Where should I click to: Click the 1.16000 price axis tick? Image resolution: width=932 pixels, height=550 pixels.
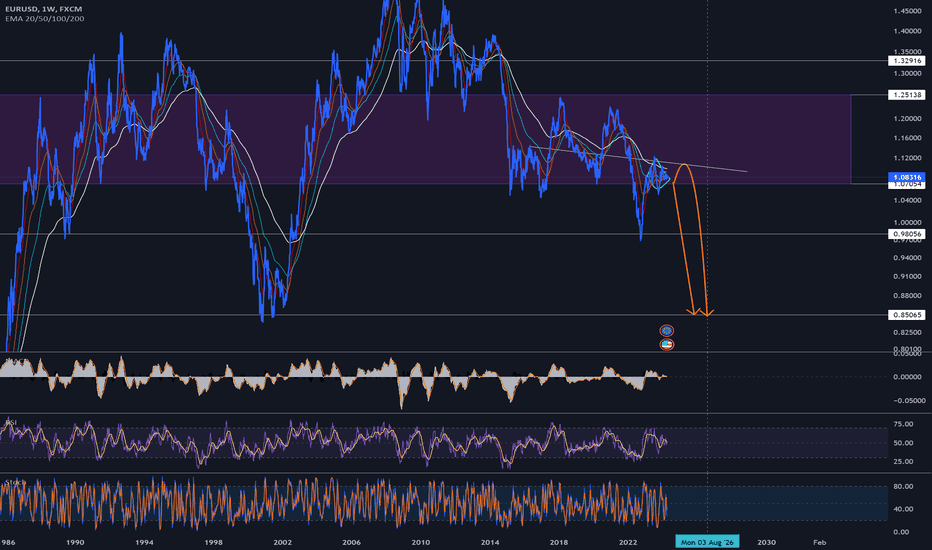pyautogui.click(x=907, y=138)
